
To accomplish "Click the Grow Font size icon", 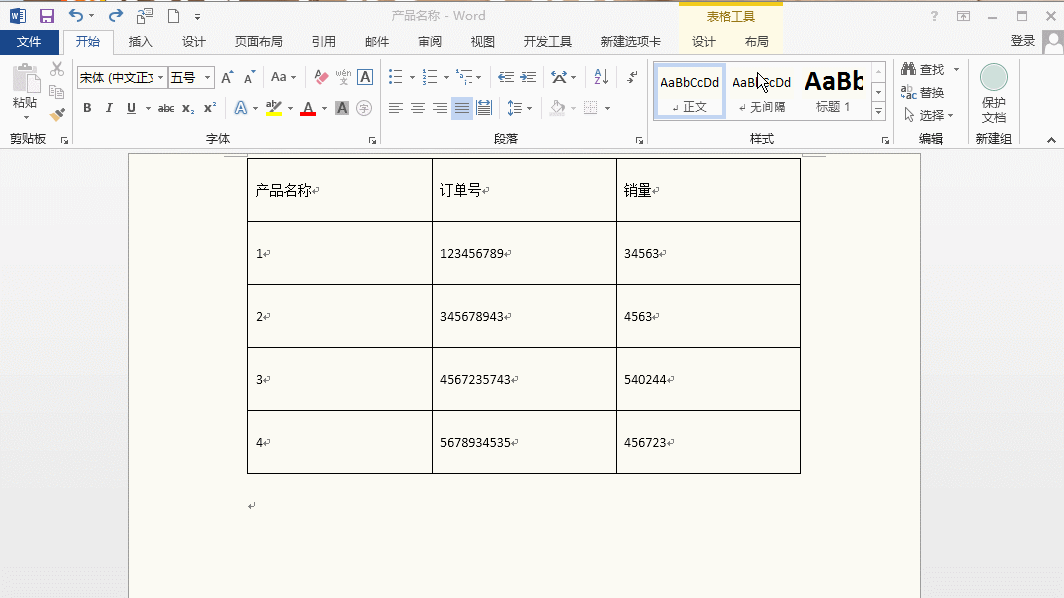I will tap(227, 77).
